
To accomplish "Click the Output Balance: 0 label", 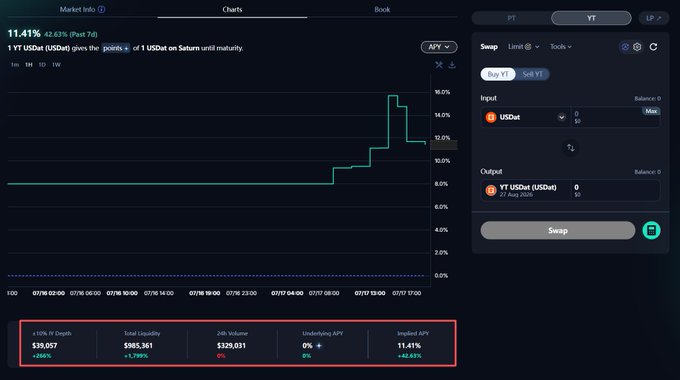I will [x=647, y=172].
